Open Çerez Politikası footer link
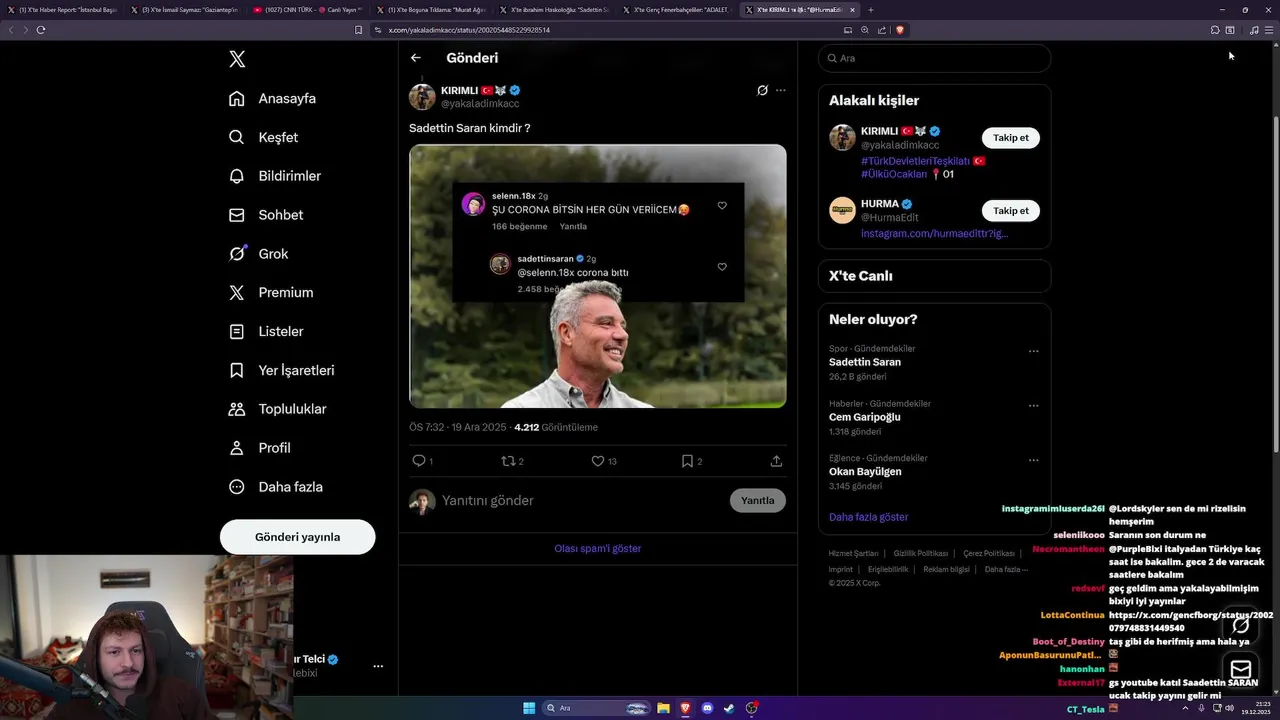Image resolution: width=1280 pixels, height=720 pixels. [x=989, y=553]
